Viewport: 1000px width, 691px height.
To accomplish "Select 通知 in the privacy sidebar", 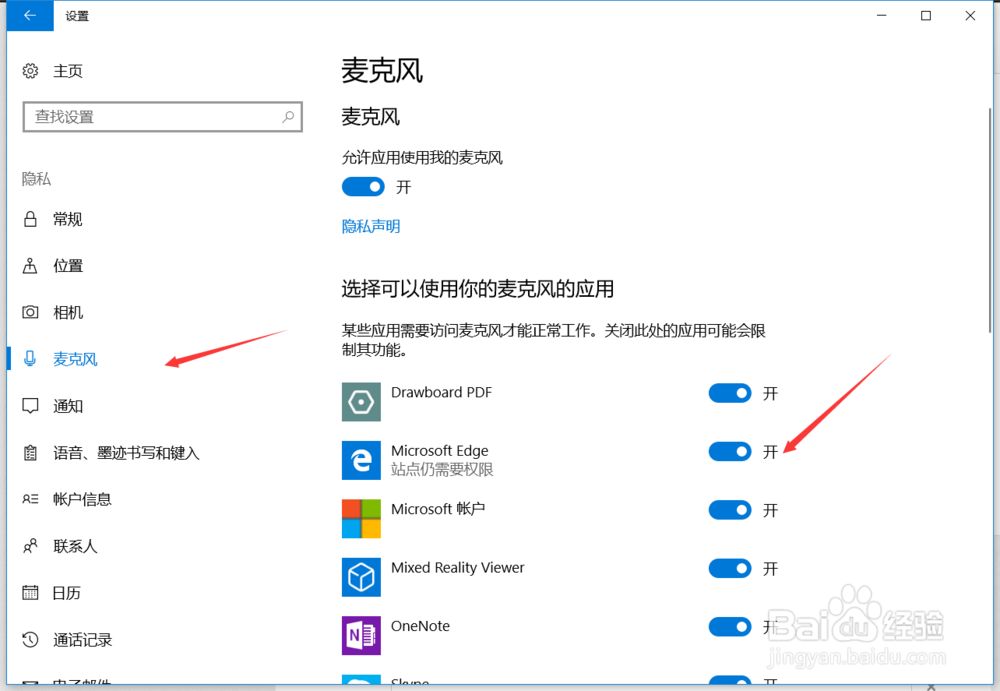I will [68, 406].
